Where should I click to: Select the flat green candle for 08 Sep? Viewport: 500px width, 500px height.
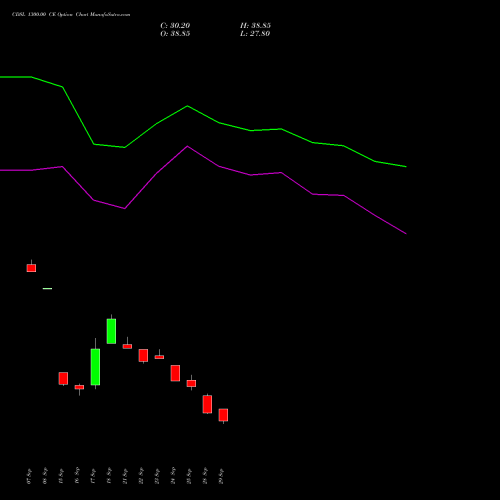47,288
